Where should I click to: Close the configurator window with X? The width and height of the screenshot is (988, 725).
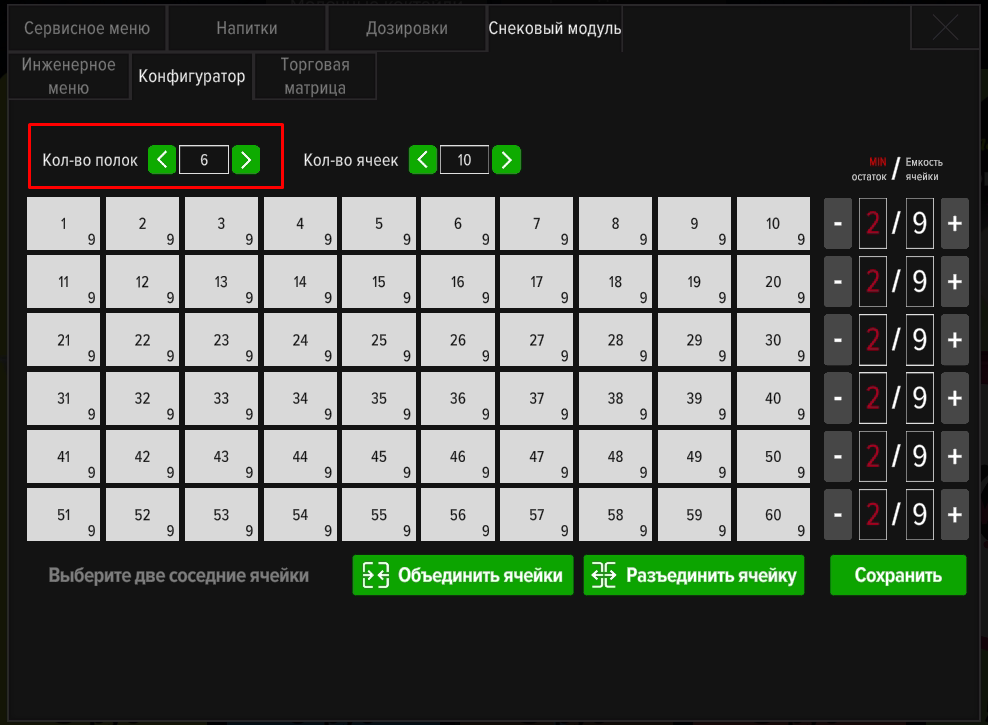point(945,28)
